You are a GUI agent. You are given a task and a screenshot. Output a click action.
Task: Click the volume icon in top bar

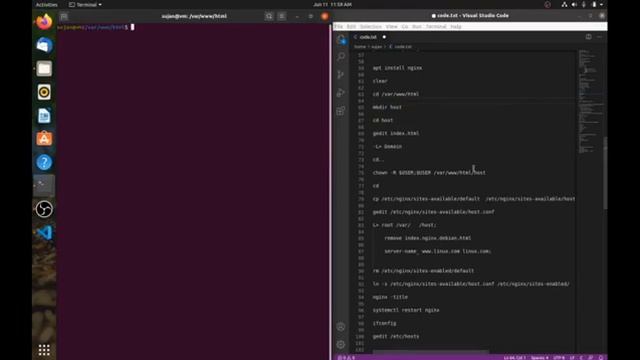[574, 4]
